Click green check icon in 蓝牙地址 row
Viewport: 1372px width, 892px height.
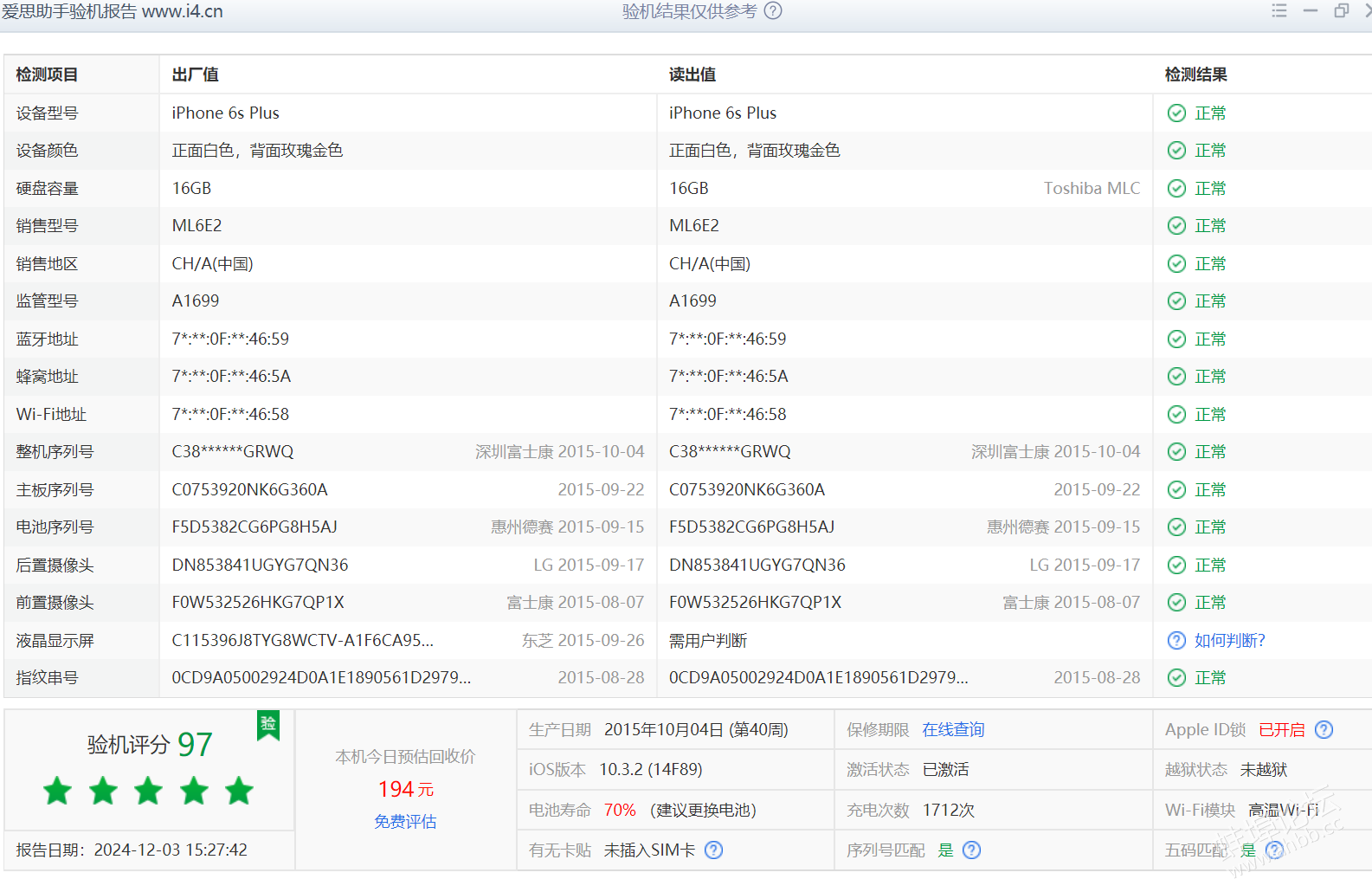(x=1176, y=339)
